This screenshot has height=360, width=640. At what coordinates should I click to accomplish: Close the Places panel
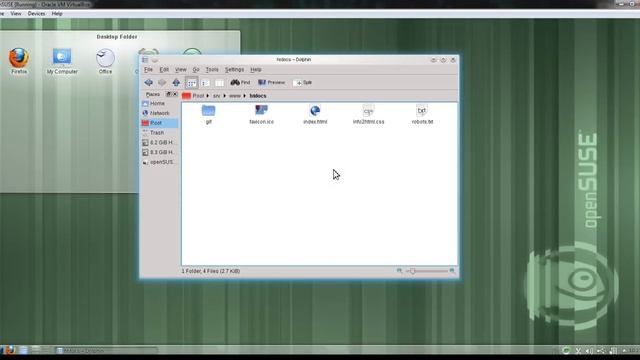point(175,94)
